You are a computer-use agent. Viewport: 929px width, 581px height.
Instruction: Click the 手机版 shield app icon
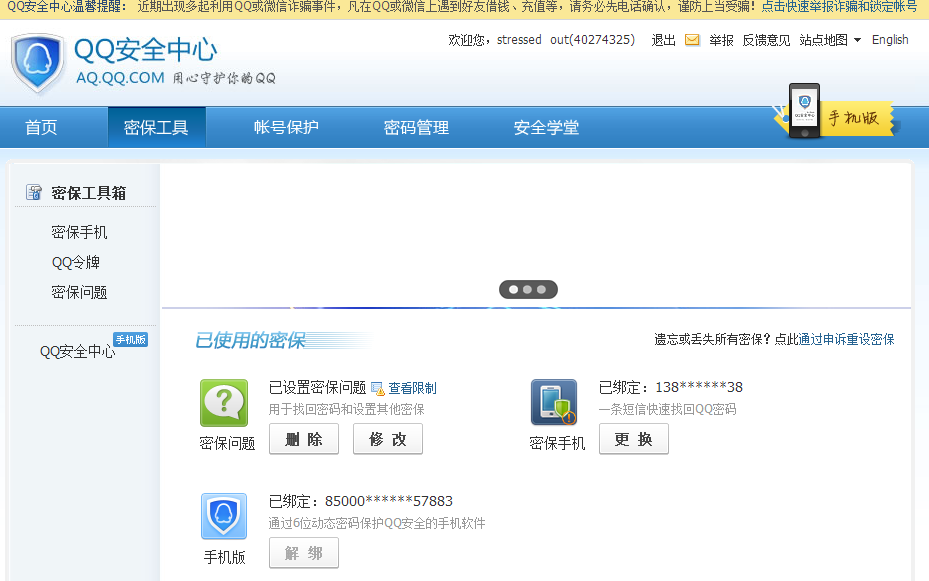pos(224,516)
